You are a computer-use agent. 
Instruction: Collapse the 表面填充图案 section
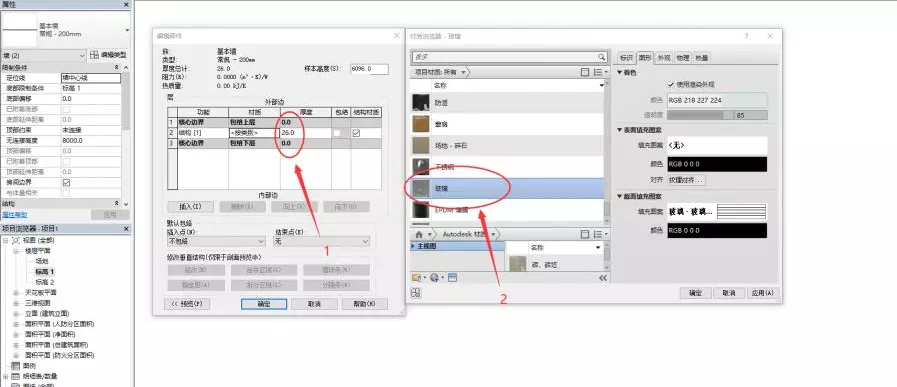pos(620,130)
